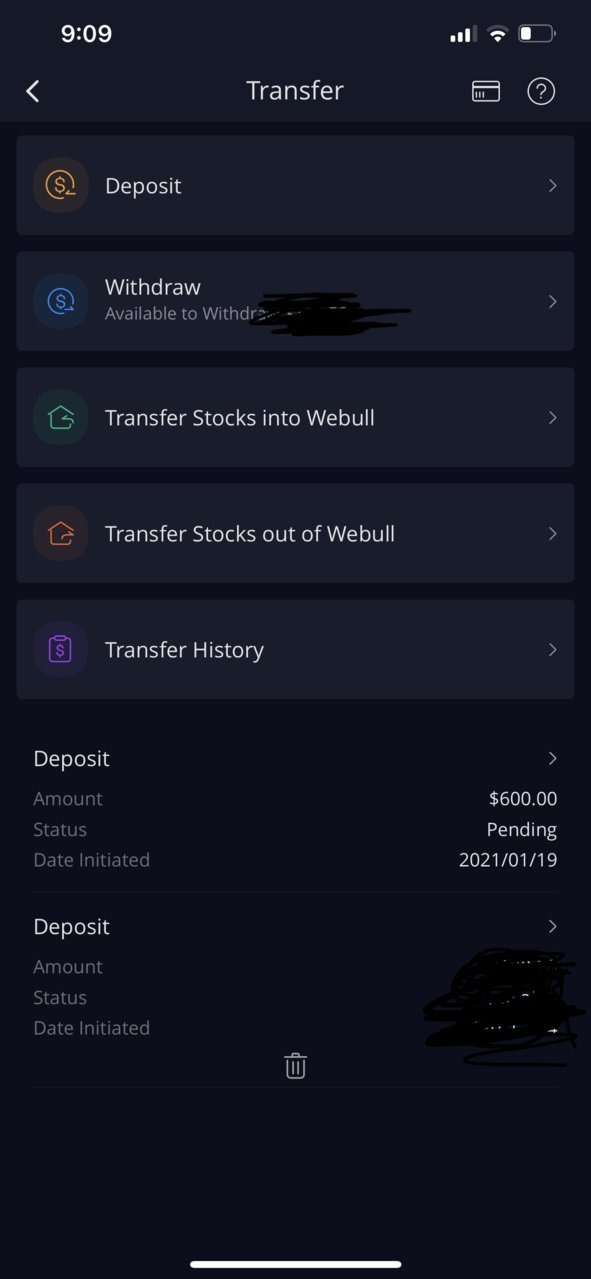Tap the green transfer-in house icon
Image resolution: width=591 pixels, height=1279 pixels.
[61, 417]
